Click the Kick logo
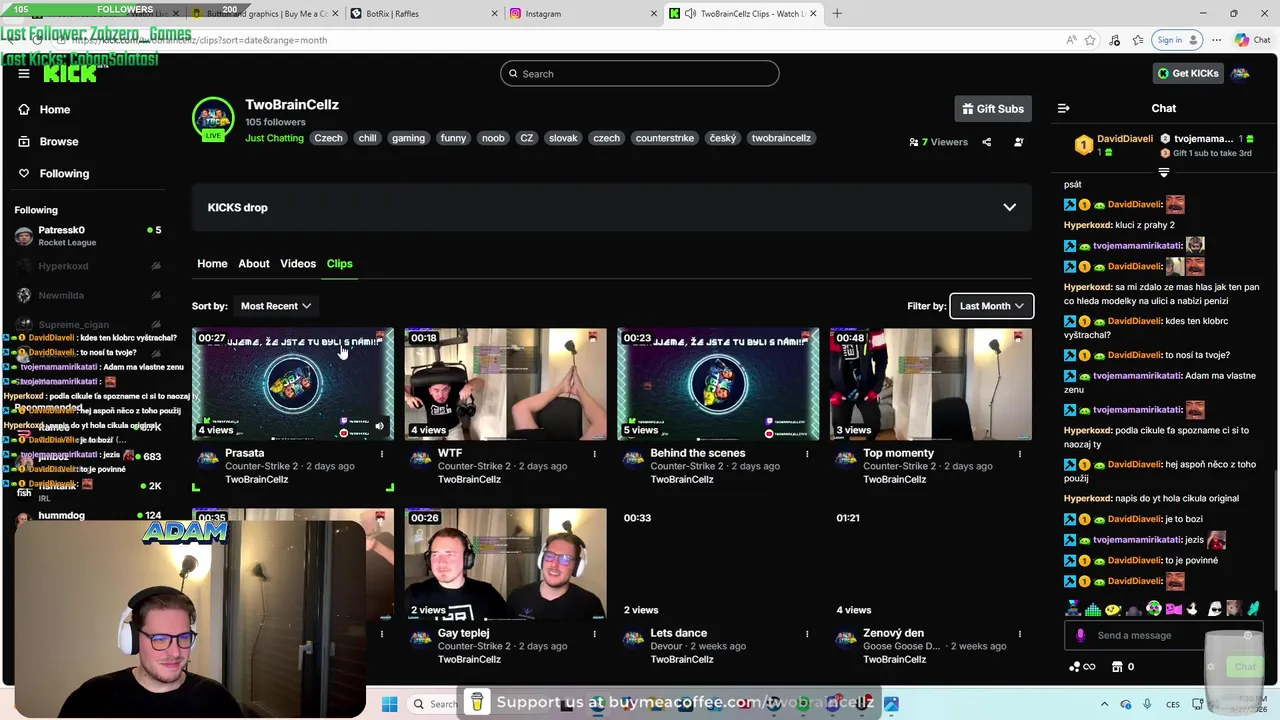1280x720 pixels. [70, 73]
